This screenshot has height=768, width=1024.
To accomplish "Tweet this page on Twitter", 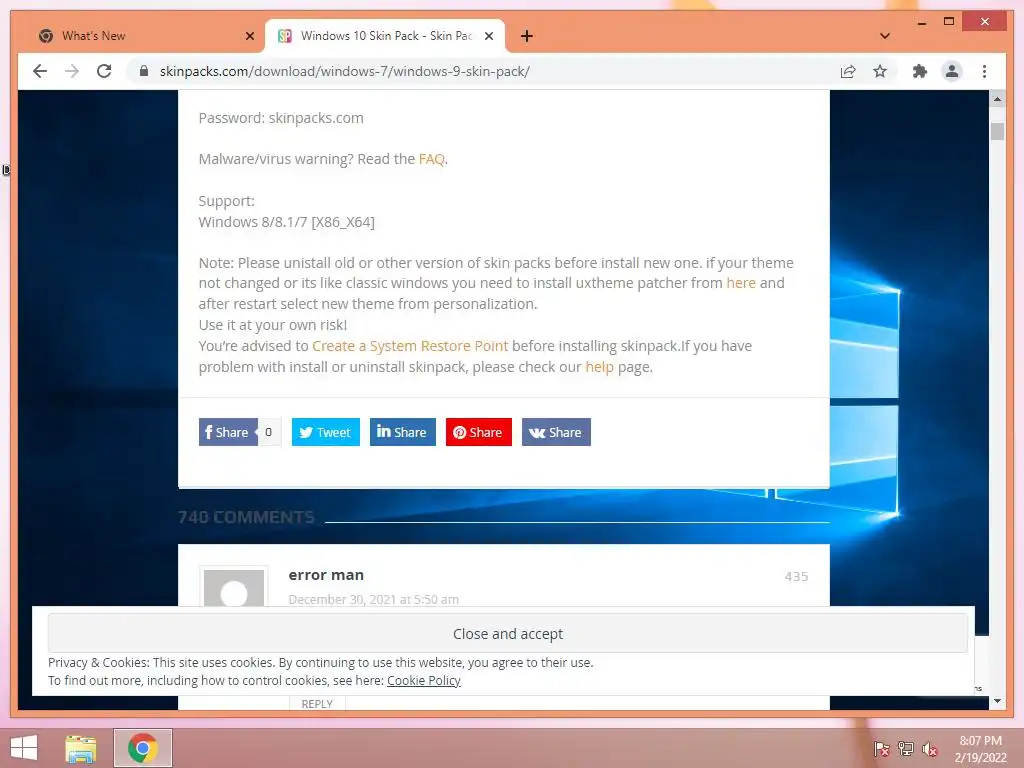I will (325, 432).
